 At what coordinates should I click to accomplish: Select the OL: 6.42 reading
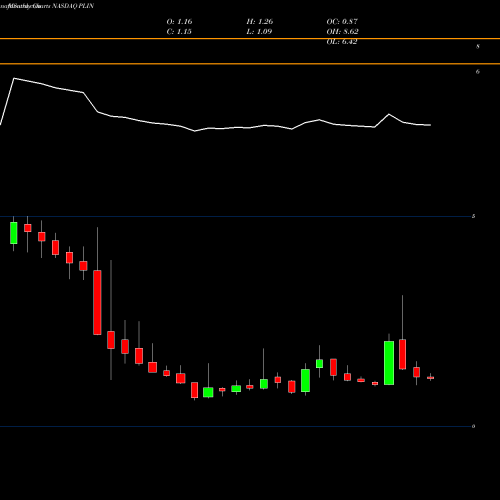(x=342, y=42)
